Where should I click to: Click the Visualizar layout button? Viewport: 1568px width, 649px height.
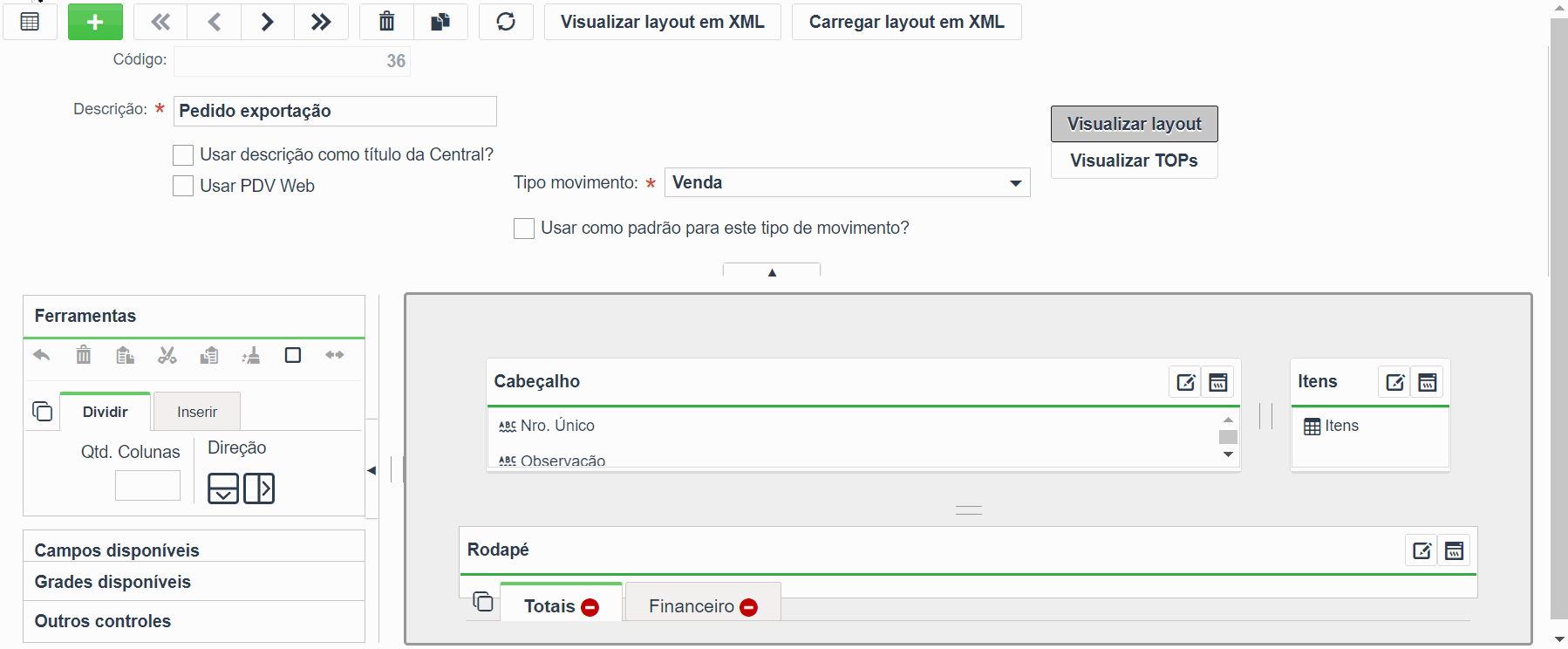pos(1135,124)
